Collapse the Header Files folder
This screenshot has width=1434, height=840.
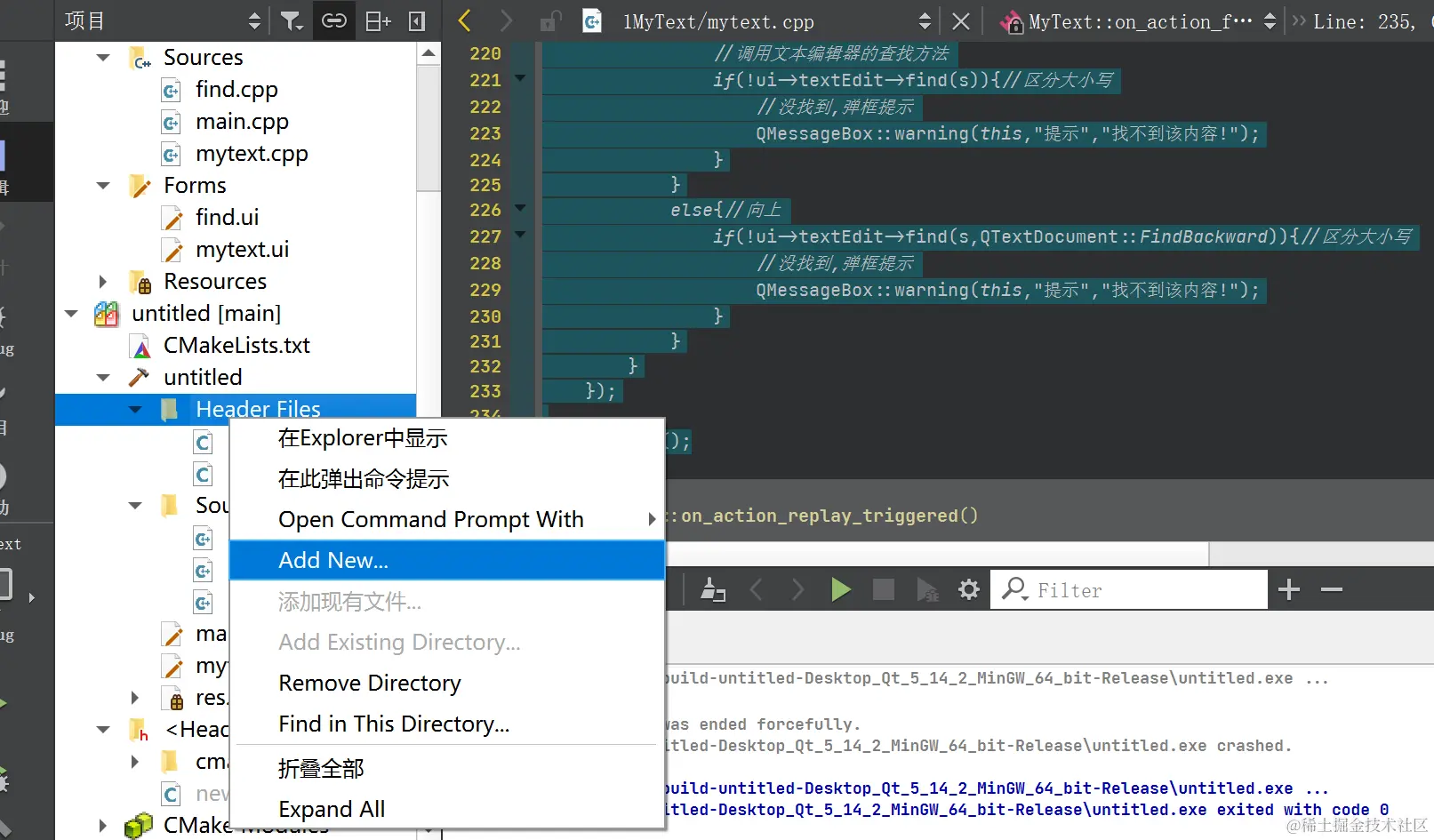(135, 410)
